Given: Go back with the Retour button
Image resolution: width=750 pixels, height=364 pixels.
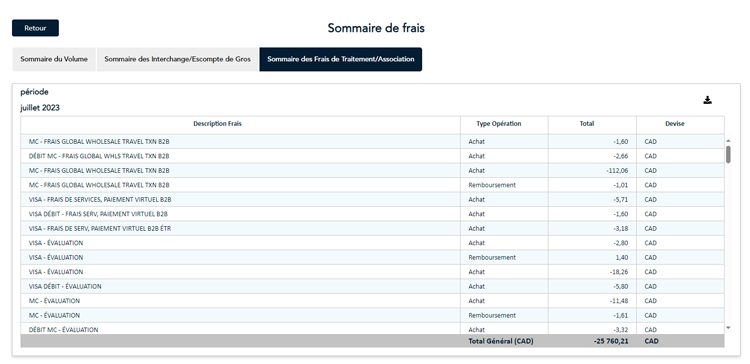Looking at the screenshot, I should 35,28.
